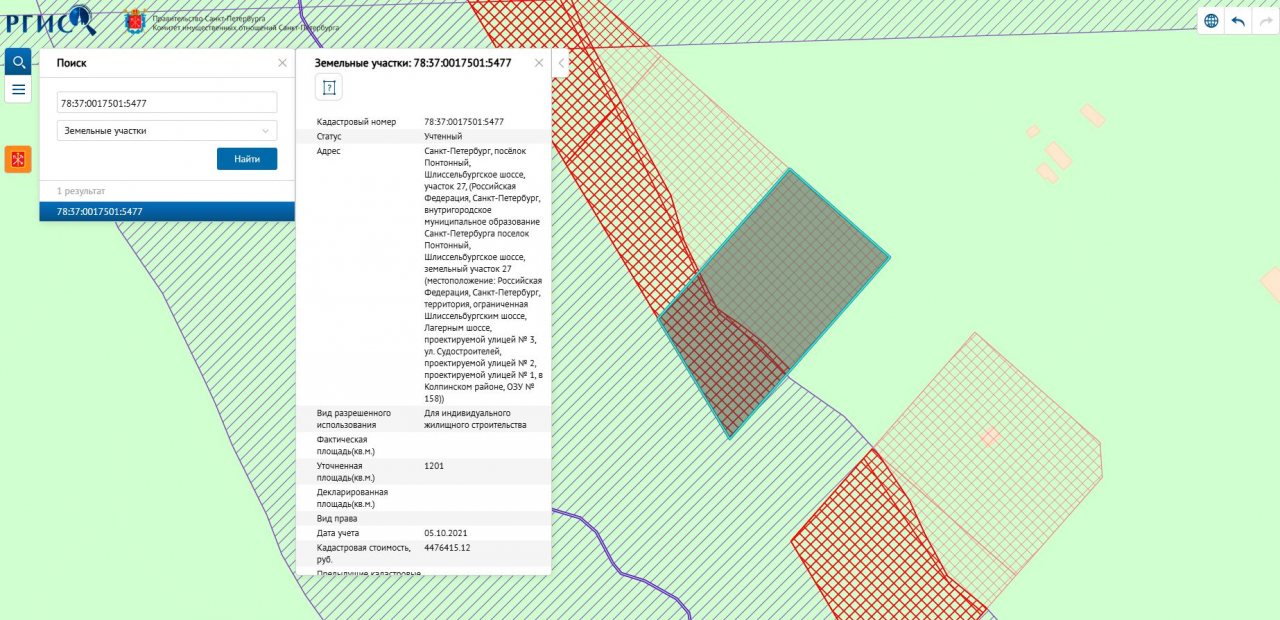The height and width of the screenshot is (620, 1280).
Task: Click the redo forward-arrow map icon
Action: coord(1265,21)
